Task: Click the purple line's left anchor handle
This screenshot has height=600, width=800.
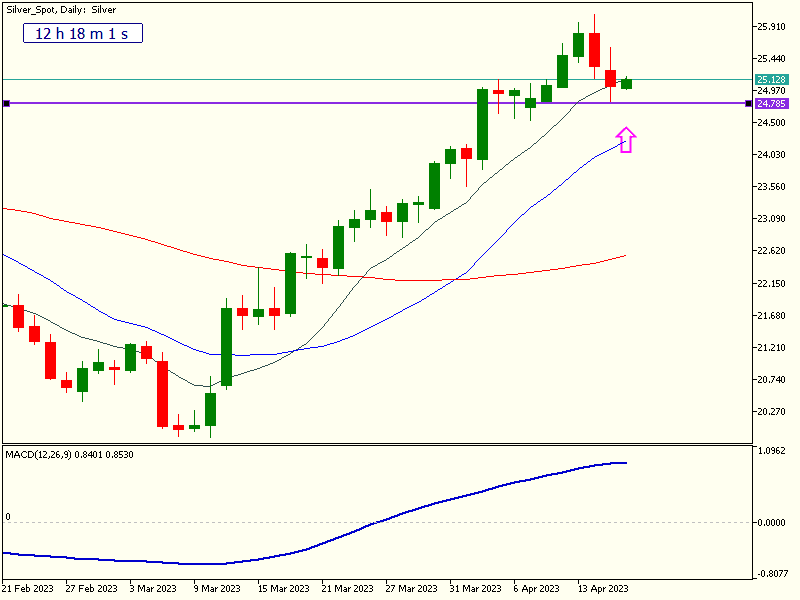Action: click(6, 103)
